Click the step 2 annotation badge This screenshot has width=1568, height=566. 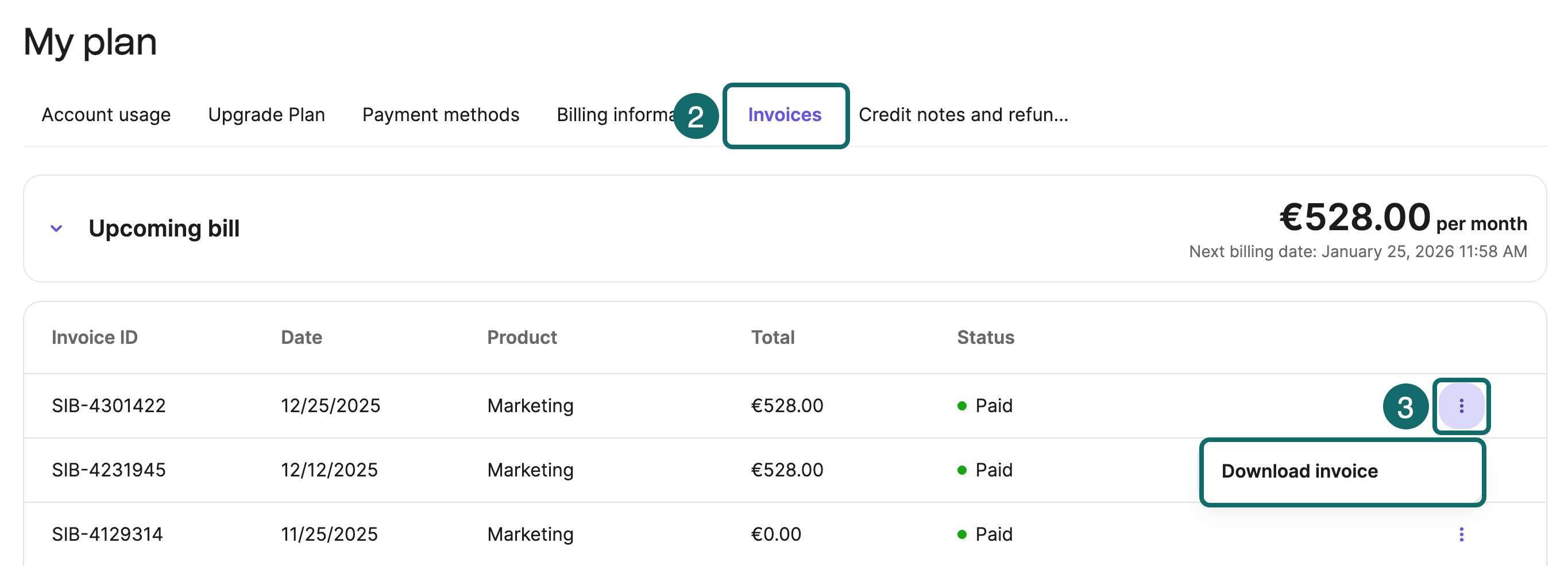click(696, 117)
